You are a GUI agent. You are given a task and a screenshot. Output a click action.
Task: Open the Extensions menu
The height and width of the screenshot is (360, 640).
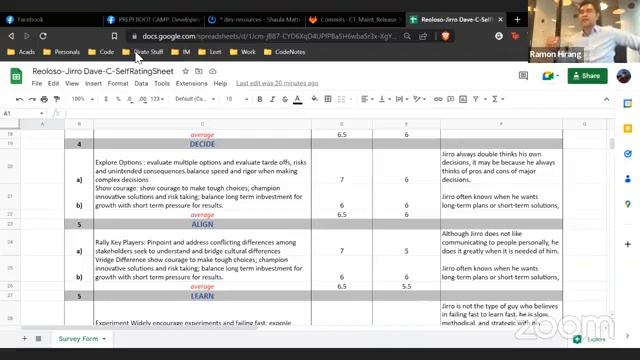click(191, 83)
